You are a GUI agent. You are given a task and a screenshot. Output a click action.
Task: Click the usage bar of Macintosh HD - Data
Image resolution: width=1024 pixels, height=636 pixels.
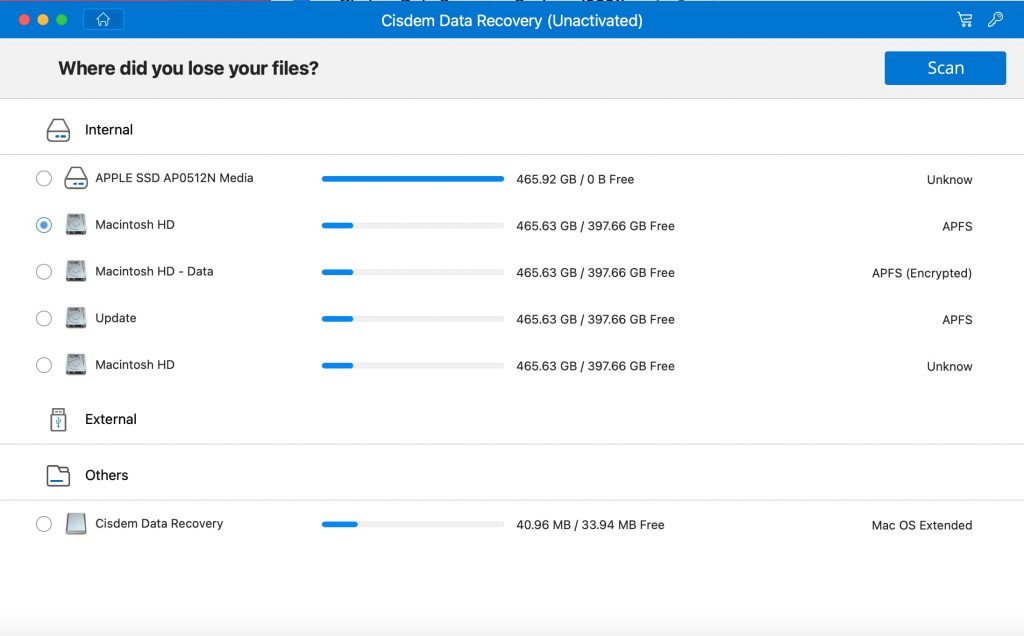413,272
